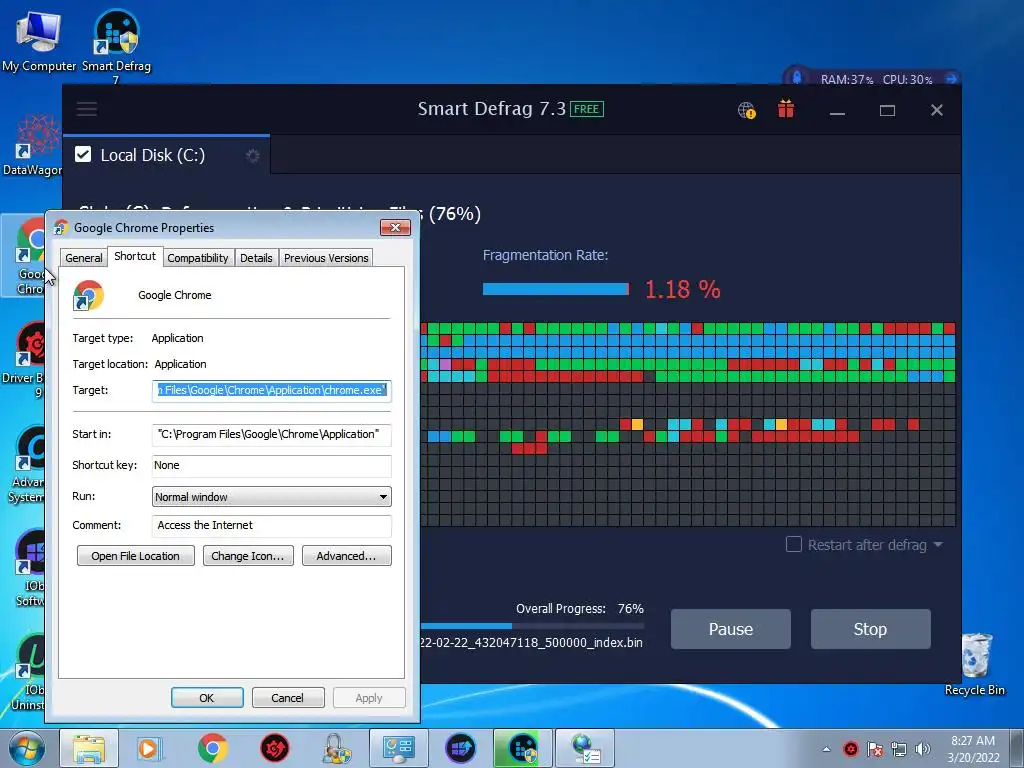Open the globe checklist taskbar icon

[x=585, y=748]
